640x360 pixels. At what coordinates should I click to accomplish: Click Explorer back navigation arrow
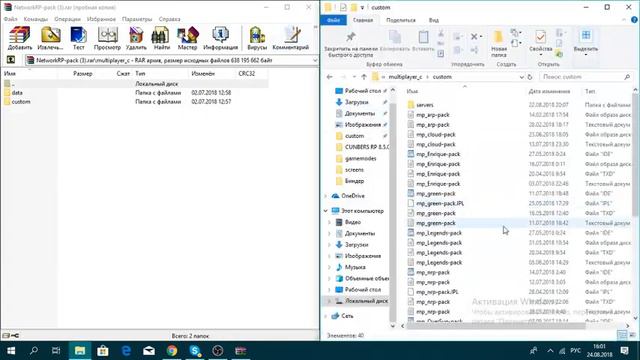click(330, 77)
